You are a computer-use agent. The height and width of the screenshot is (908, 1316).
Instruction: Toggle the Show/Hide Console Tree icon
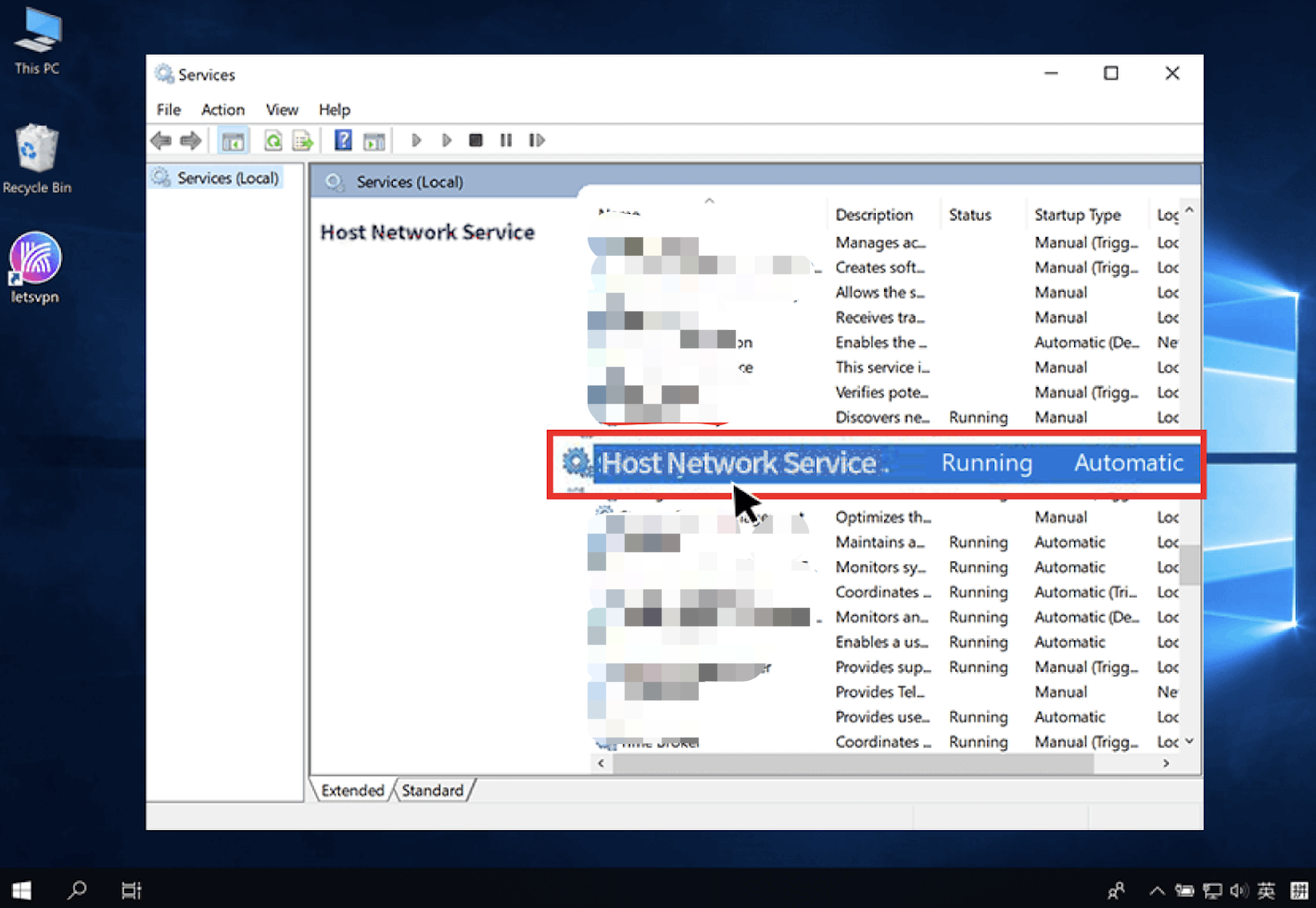(x=233, y=140)
